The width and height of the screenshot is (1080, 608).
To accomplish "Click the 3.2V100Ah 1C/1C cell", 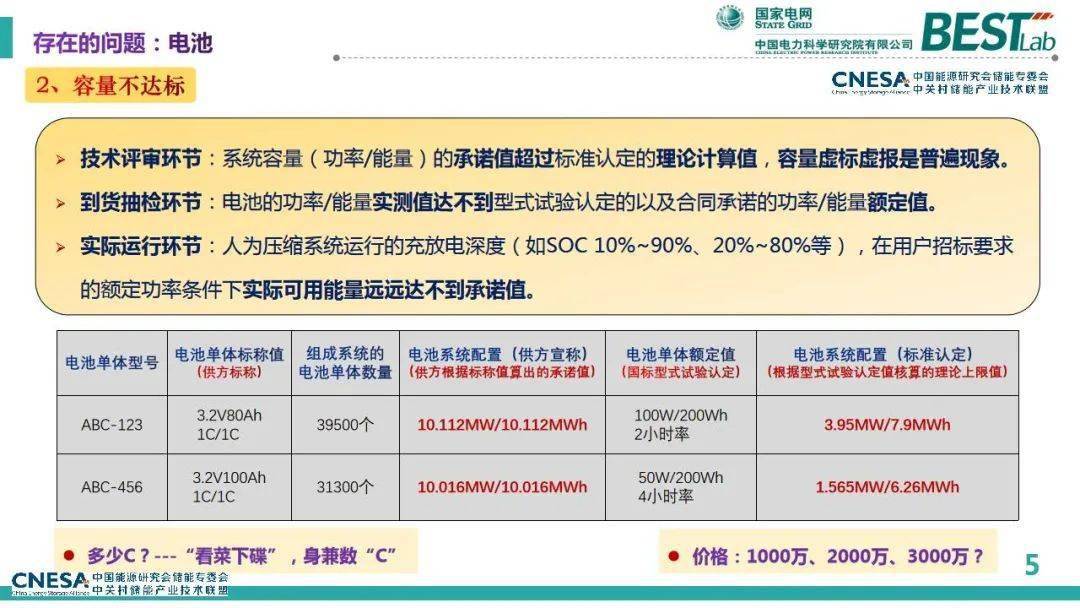I will coord(229,487).
